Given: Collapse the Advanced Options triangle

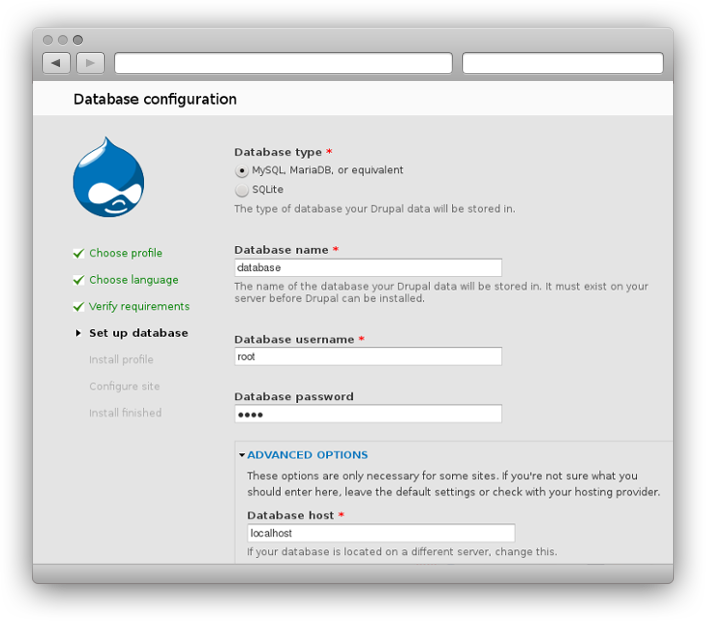Looking at the screenshot, I should (x=242, y=455).
